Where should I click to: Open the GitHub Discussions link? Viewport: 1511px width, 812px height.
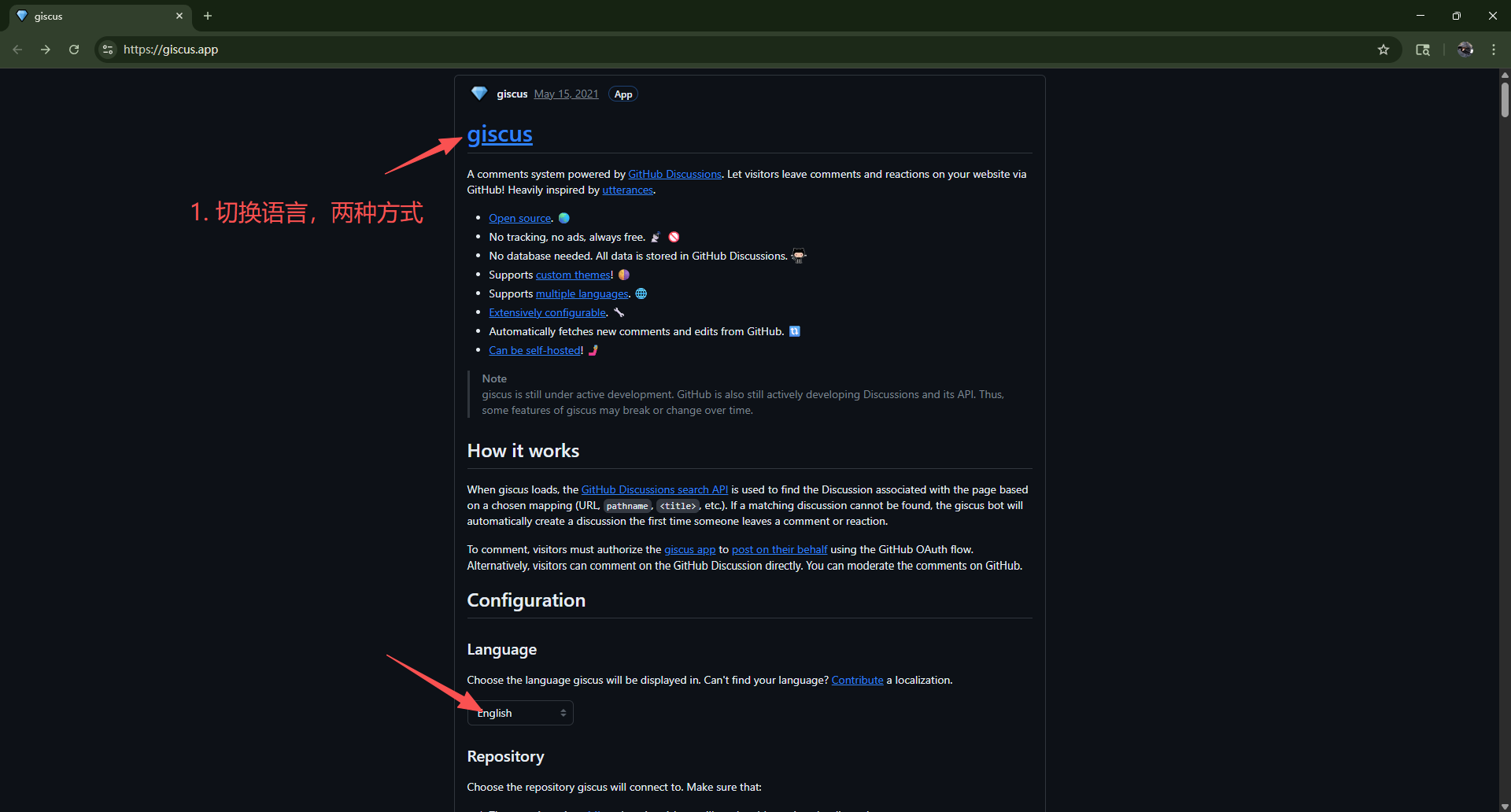coord(674,174)
